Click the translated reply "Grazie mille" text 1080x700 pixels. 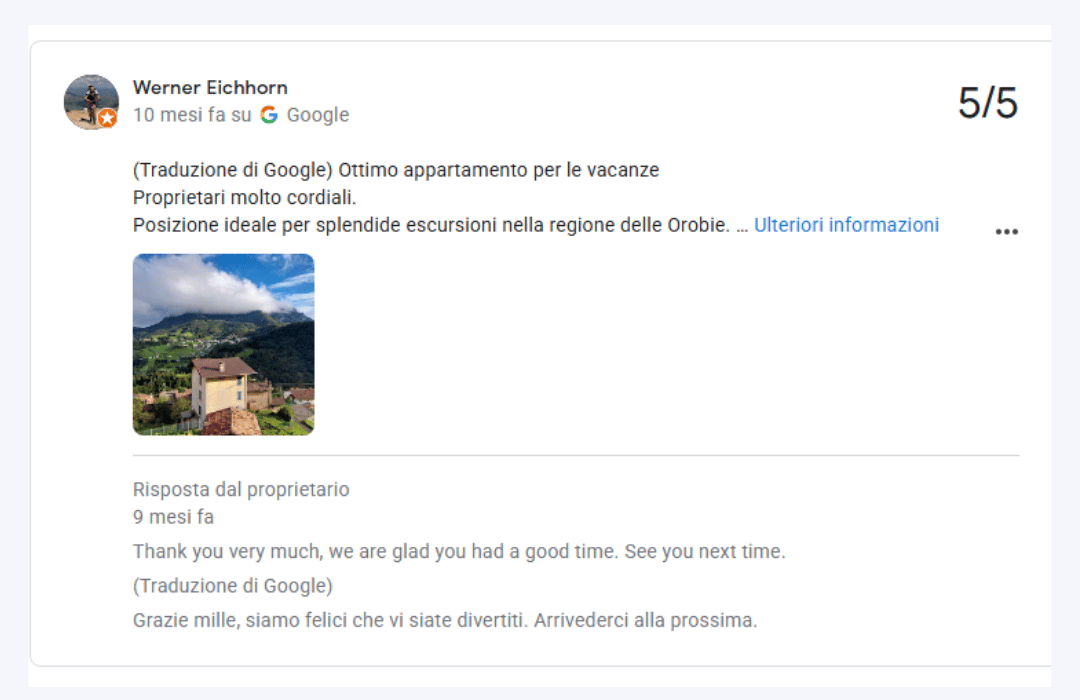(x=444, y=620)
